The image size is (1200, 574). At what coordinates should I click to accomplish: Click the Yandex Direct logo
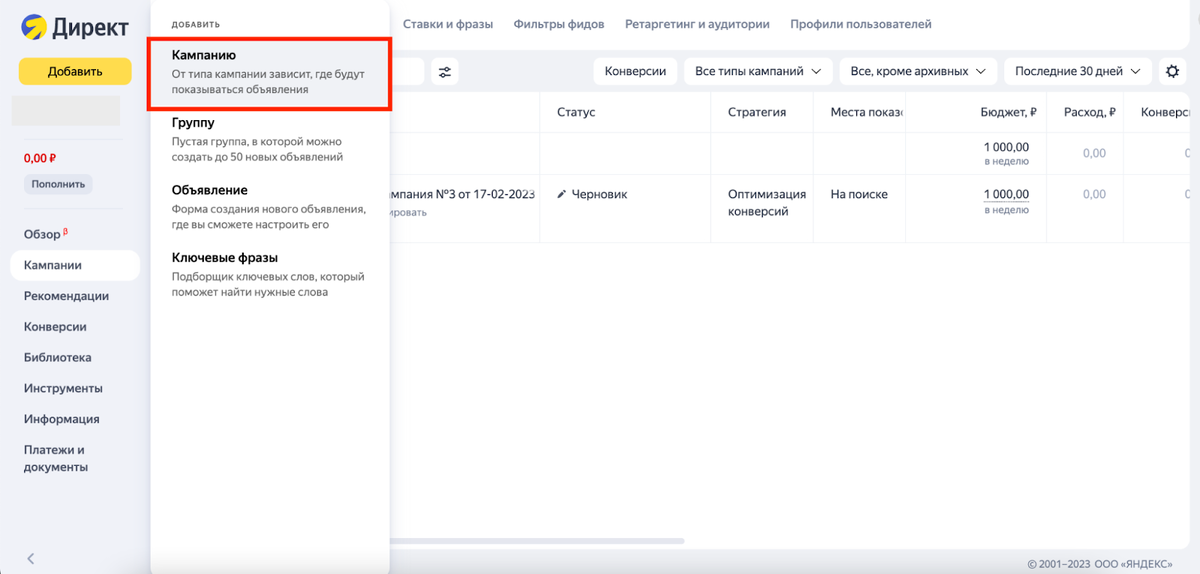(74, 27)
